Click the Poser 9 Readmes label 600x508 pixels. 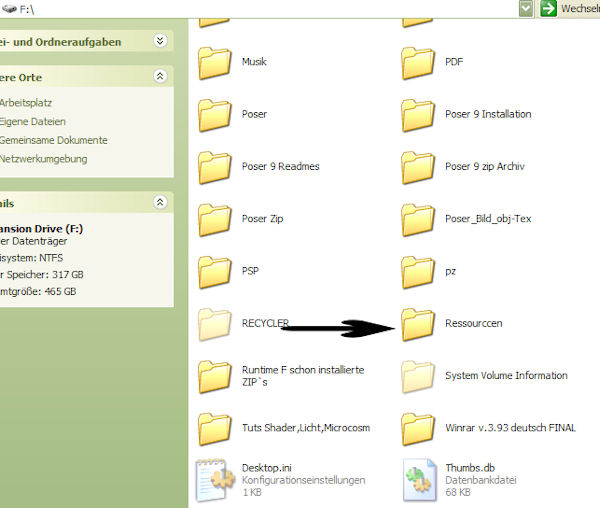(280, 167)
